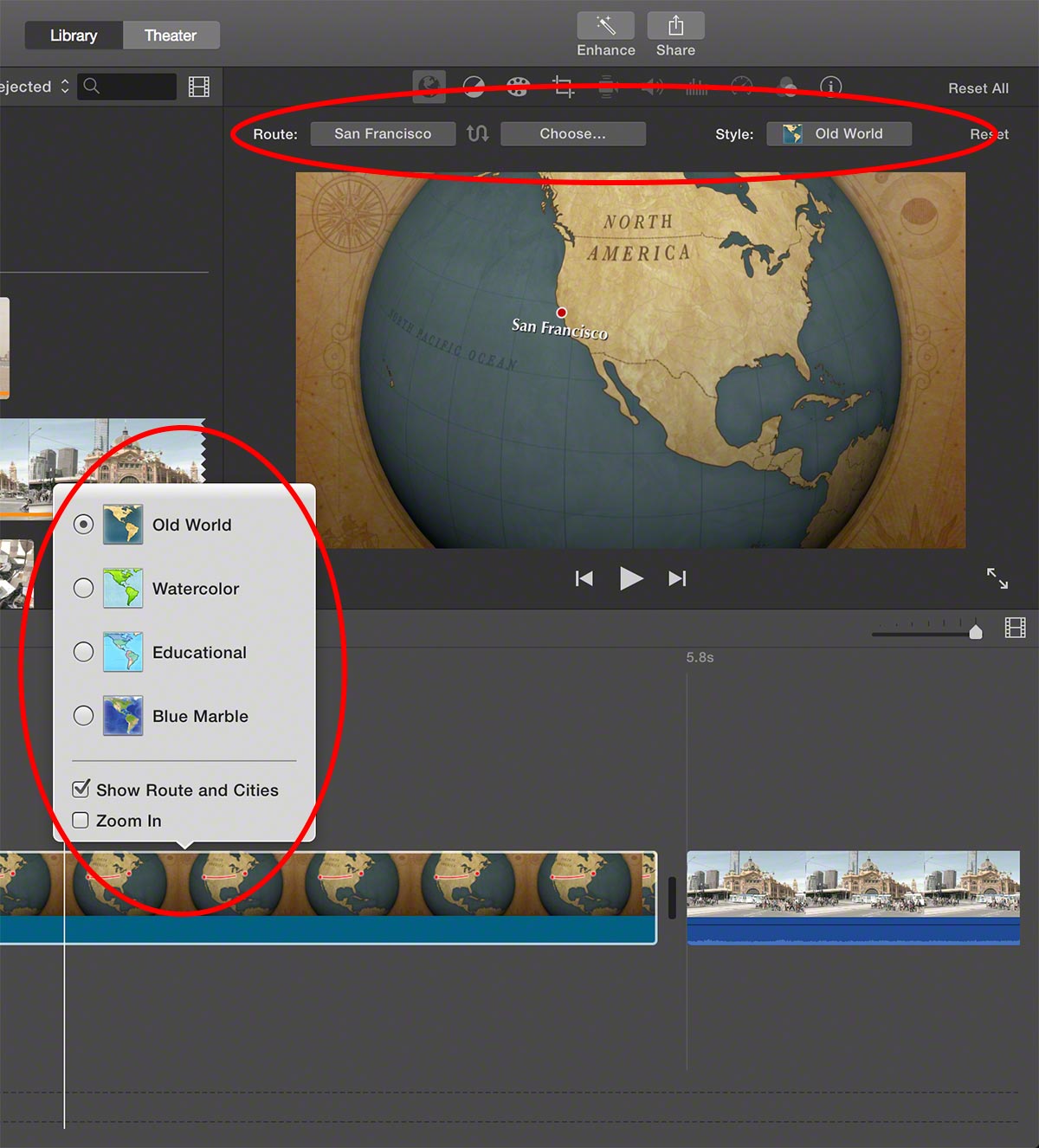Open the San Francisco route start picker
This screenshot has height=1148, width=1039.
pos(383,133)
